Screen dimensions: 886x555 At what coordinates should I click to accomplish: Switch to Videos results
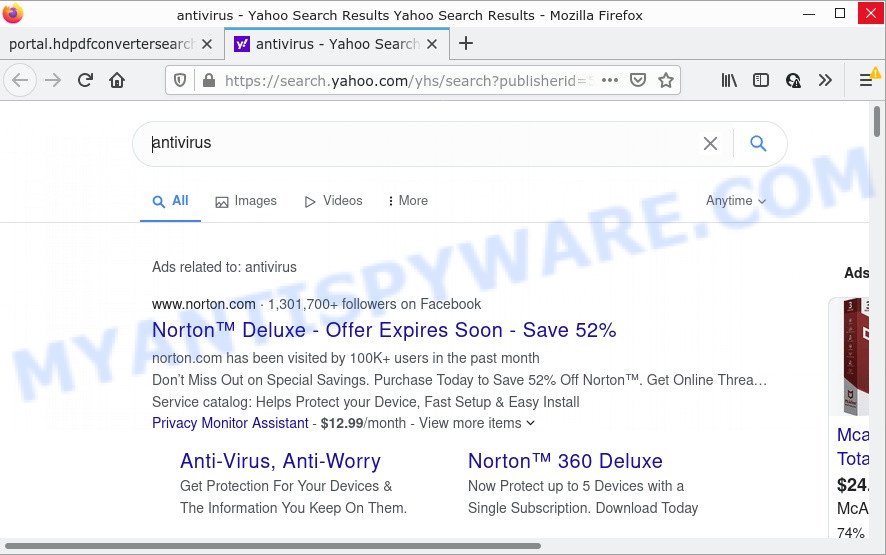333,201
